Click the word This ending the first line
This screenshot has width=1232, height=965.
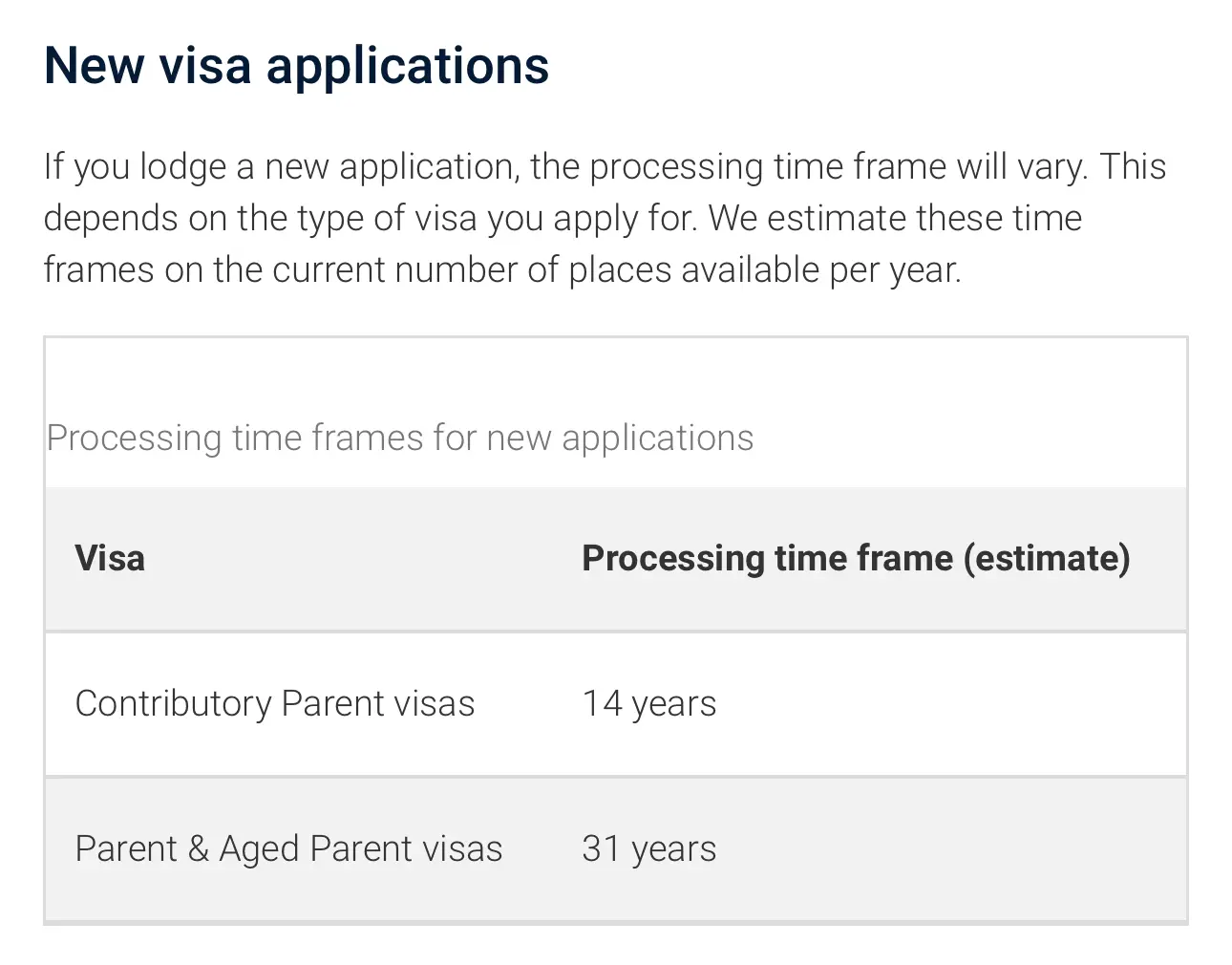coord(1133,167)
